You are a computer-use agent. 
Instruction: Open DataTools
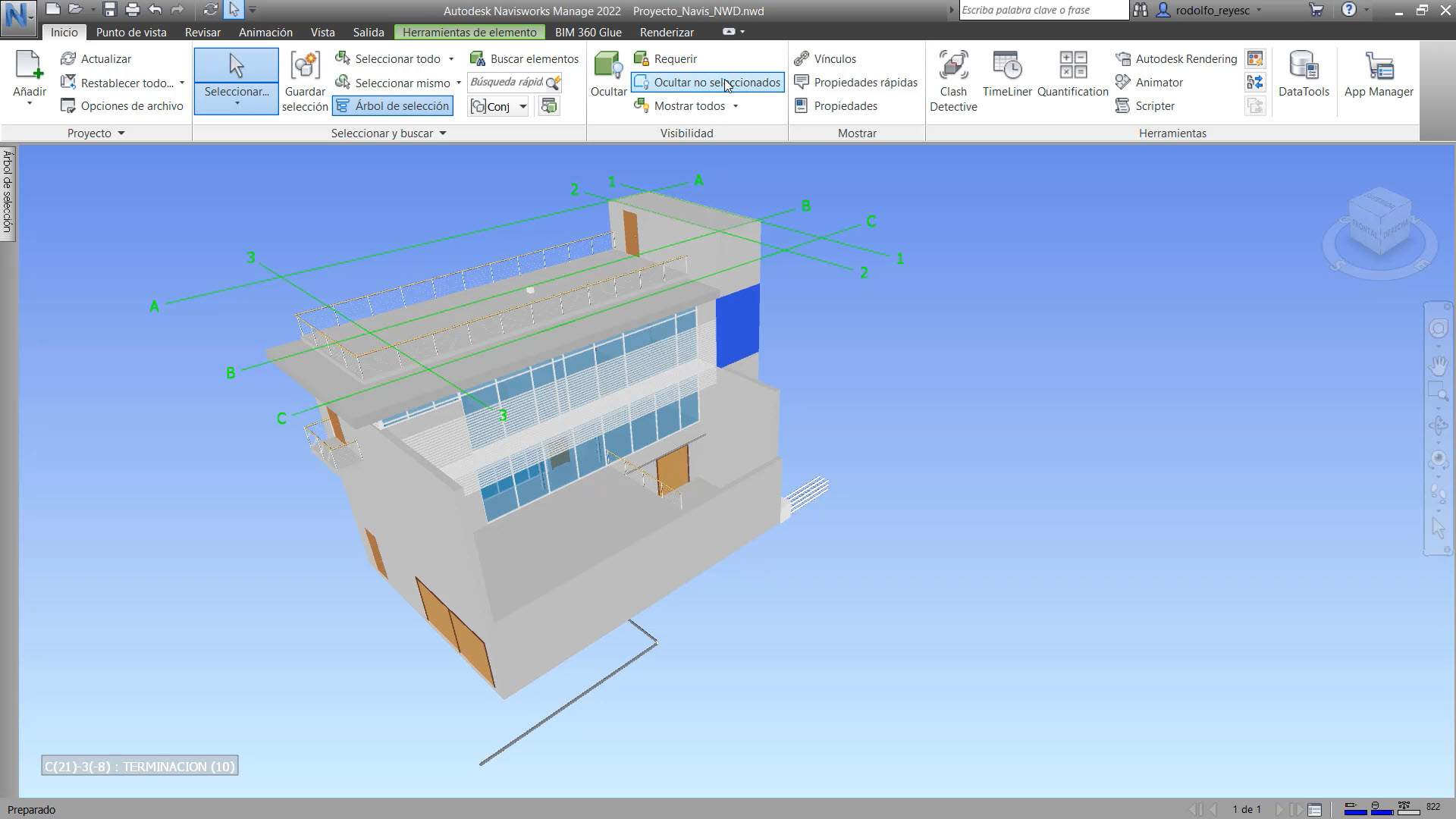coord(1304,76)
